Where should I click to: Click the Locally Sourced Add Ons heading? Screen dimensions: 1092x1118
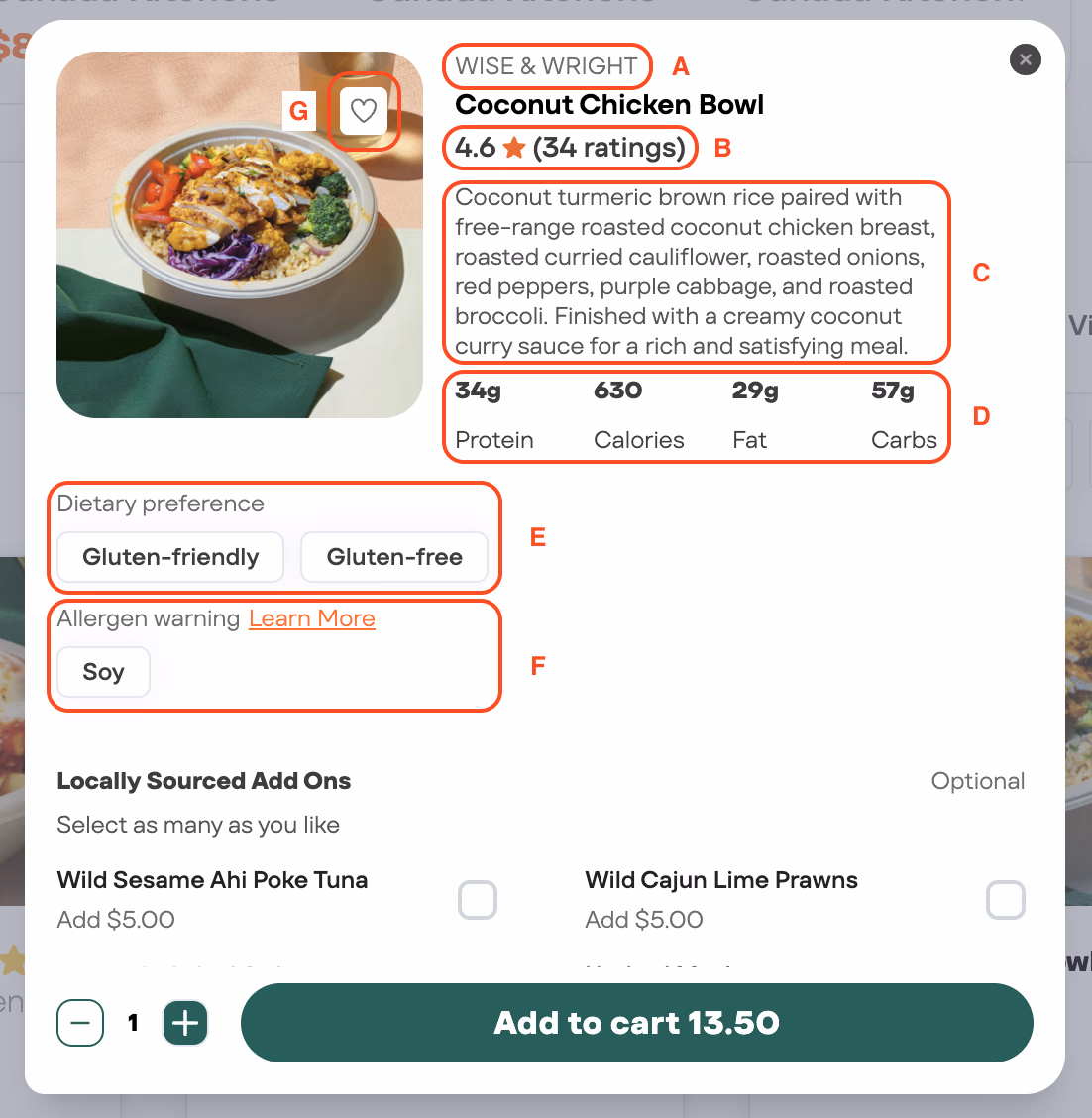(204, 781)
